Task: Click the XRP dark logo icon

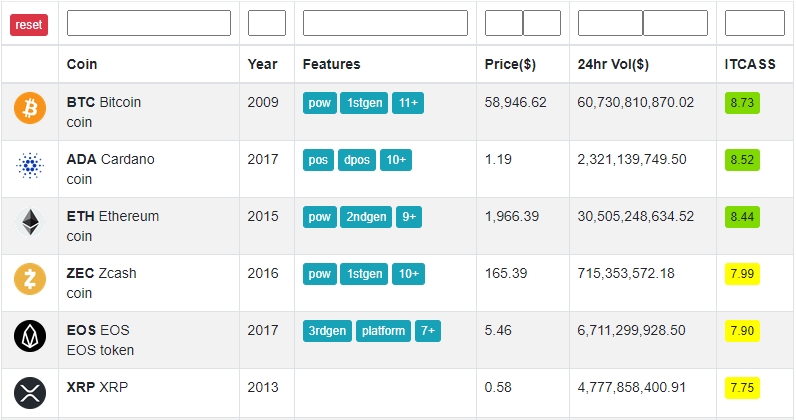Action: (30, 393)
